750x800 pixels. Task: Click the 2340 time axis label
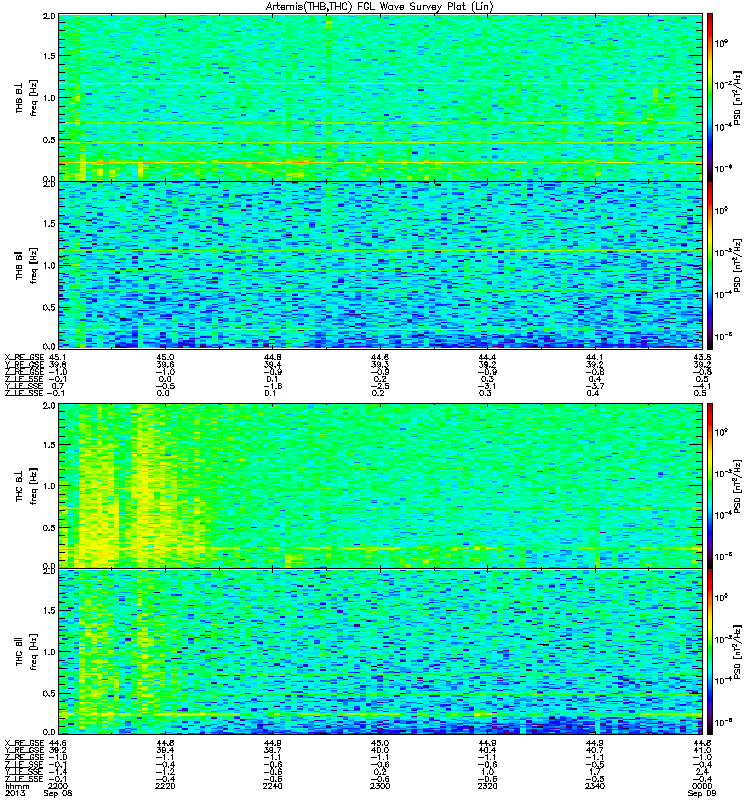point(595,786)
